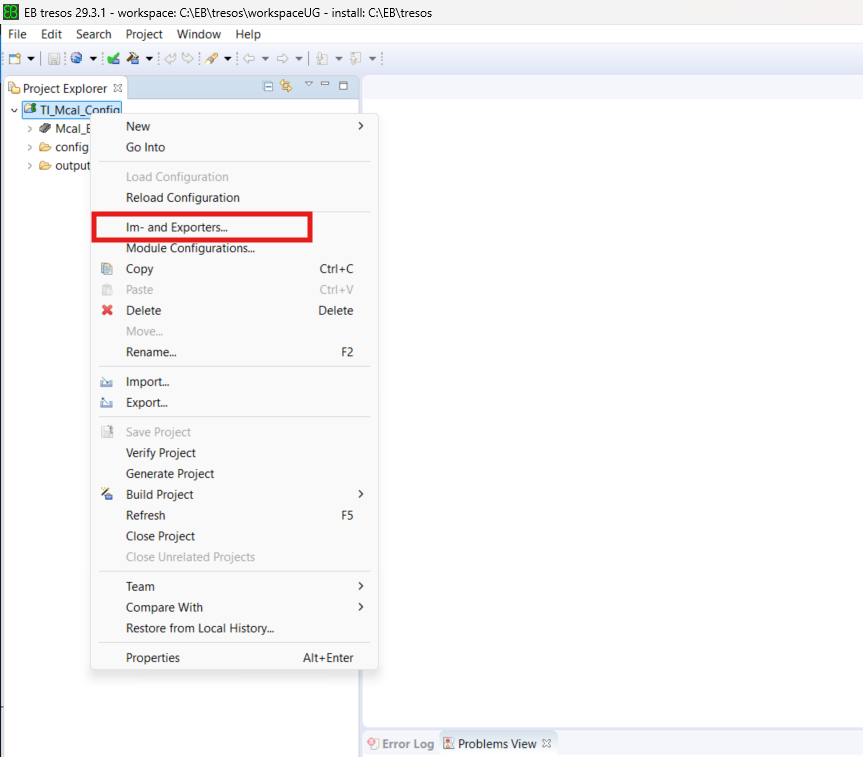Click the Undo arrow in the toolbar
The image size is (863, 757).
169,58
